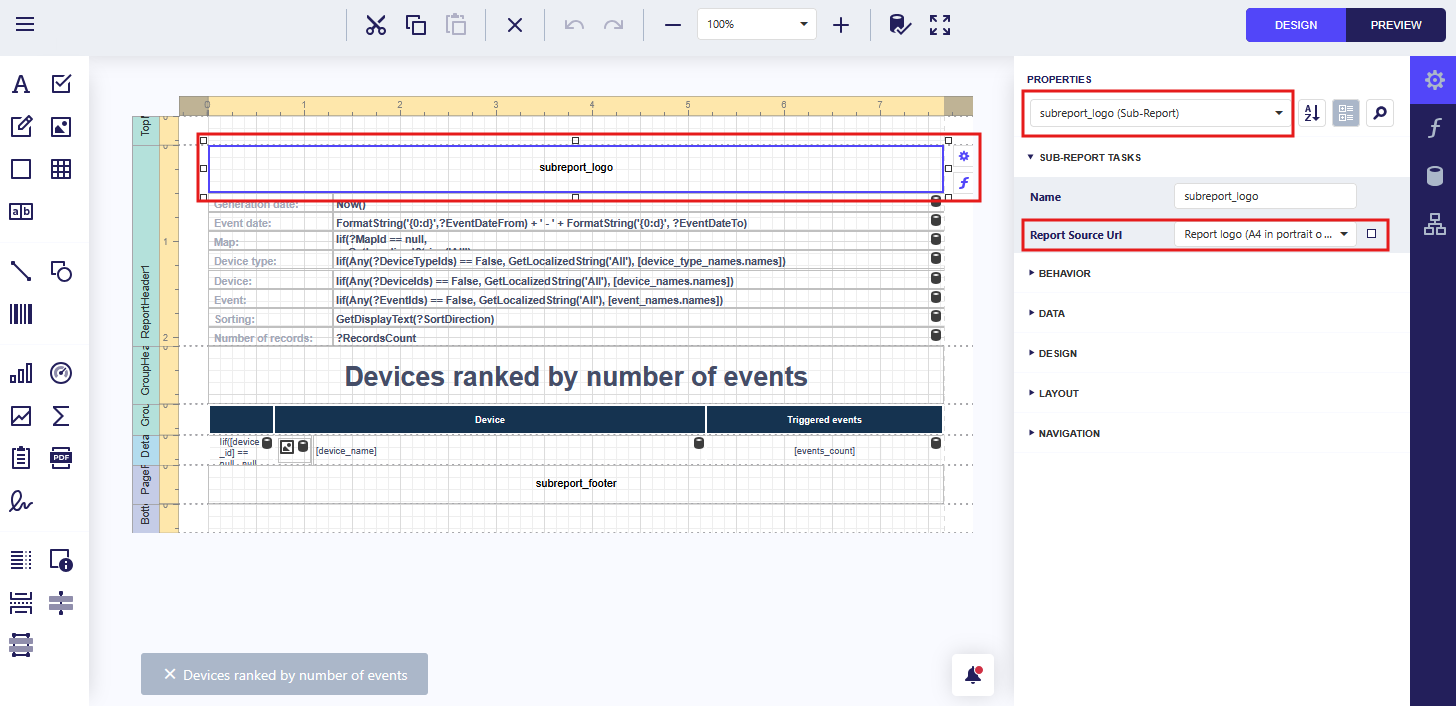This screenshot has height=706, width=1456.
Task: Select the Barcode tool in toolbox
Action: point(21,314)
